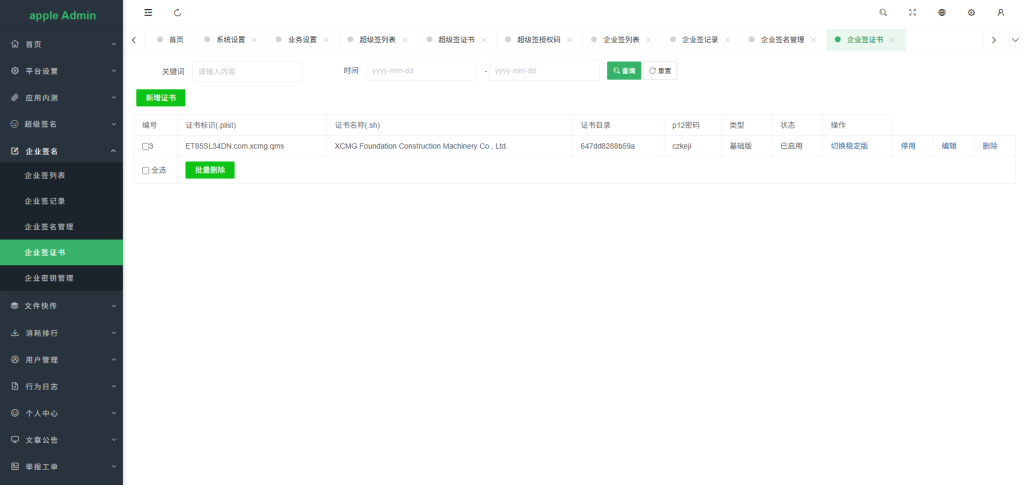The height and width of the screenshot is (485, 1024).
Task: Focus the end date input field
Action: (544, 70)
